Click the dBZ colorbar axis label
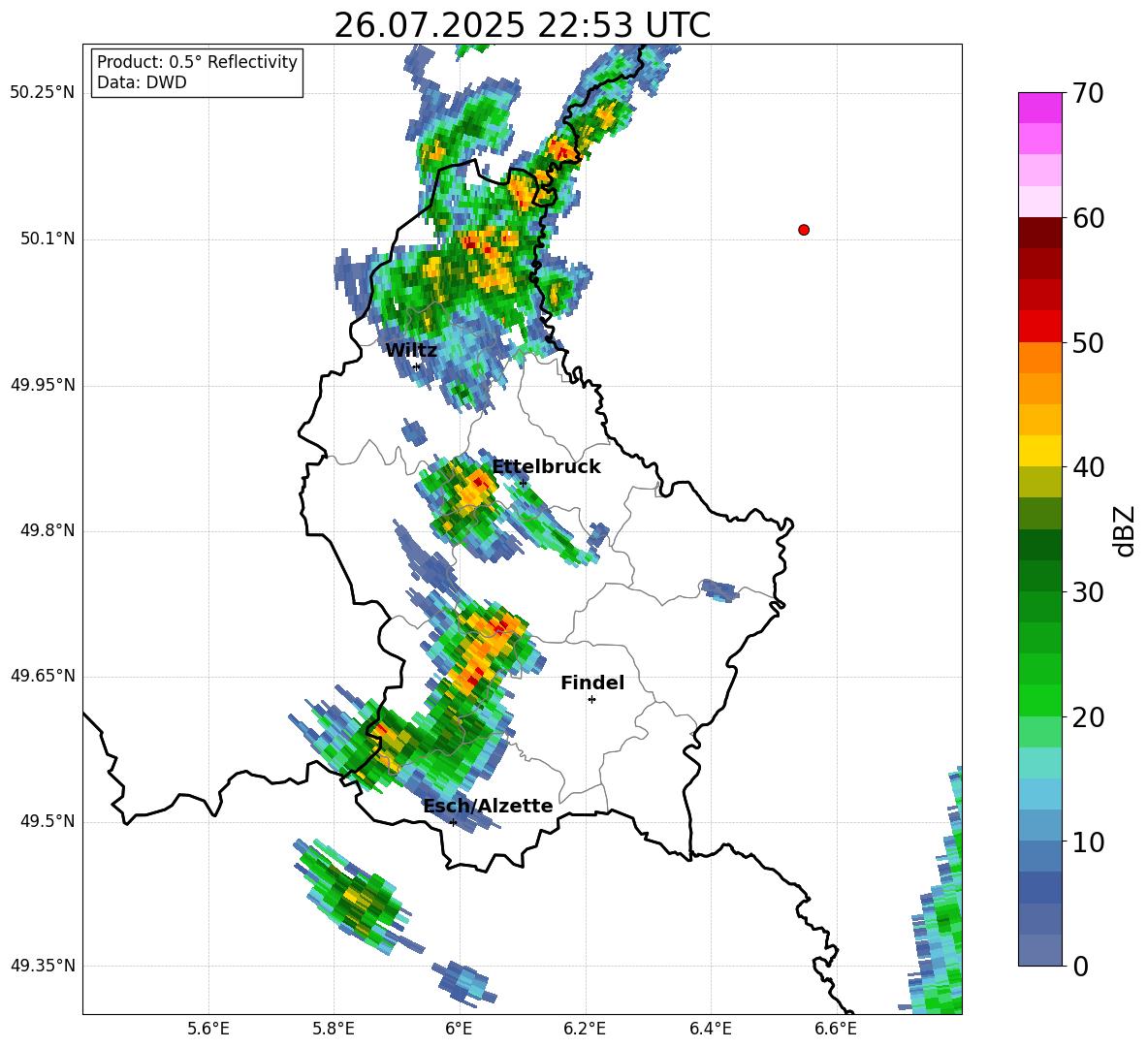Screen dimensions: 1148x1048 coord(1125,530)
